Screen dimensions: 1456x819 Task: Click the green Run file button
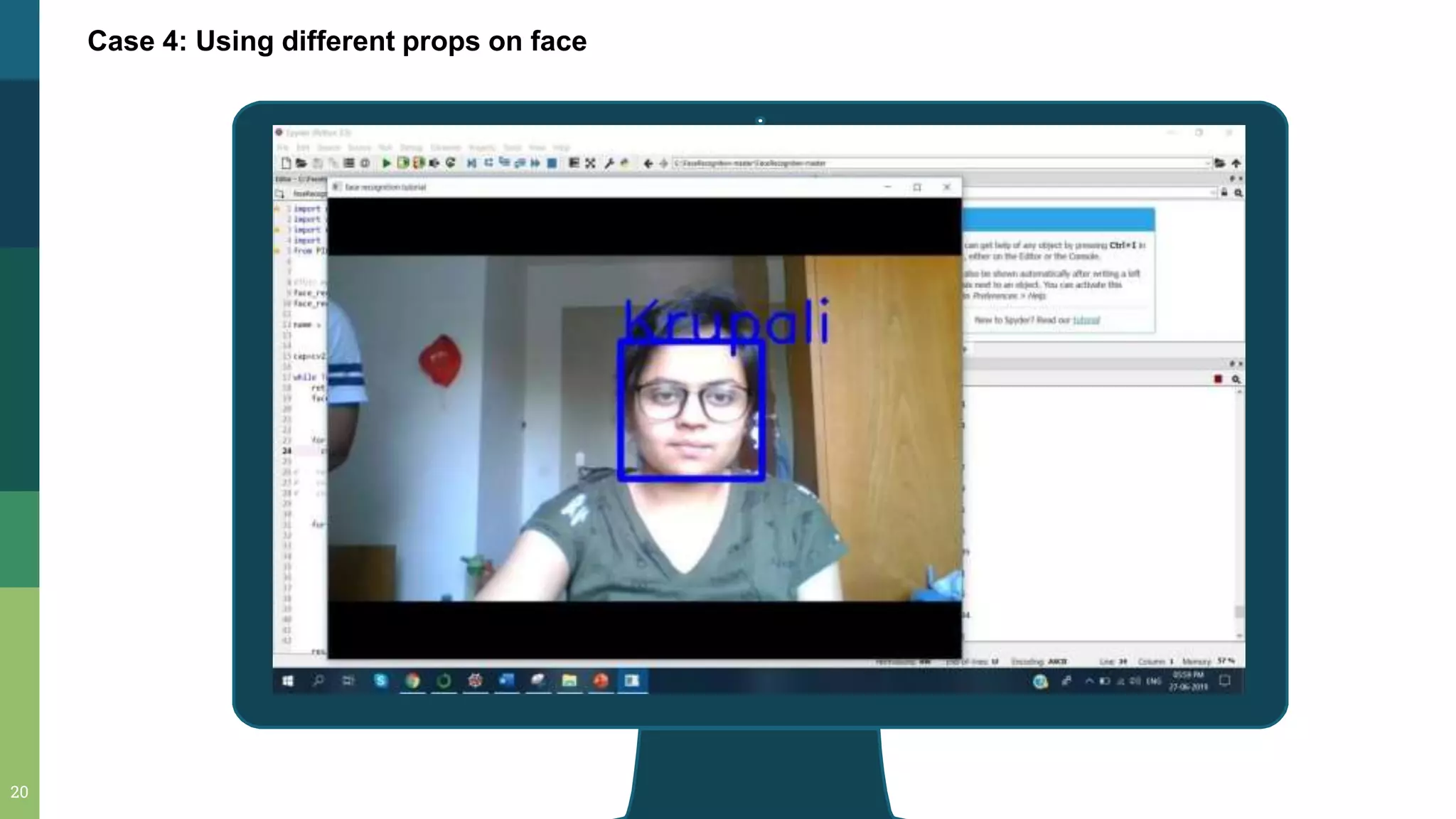tap(386, 163)
